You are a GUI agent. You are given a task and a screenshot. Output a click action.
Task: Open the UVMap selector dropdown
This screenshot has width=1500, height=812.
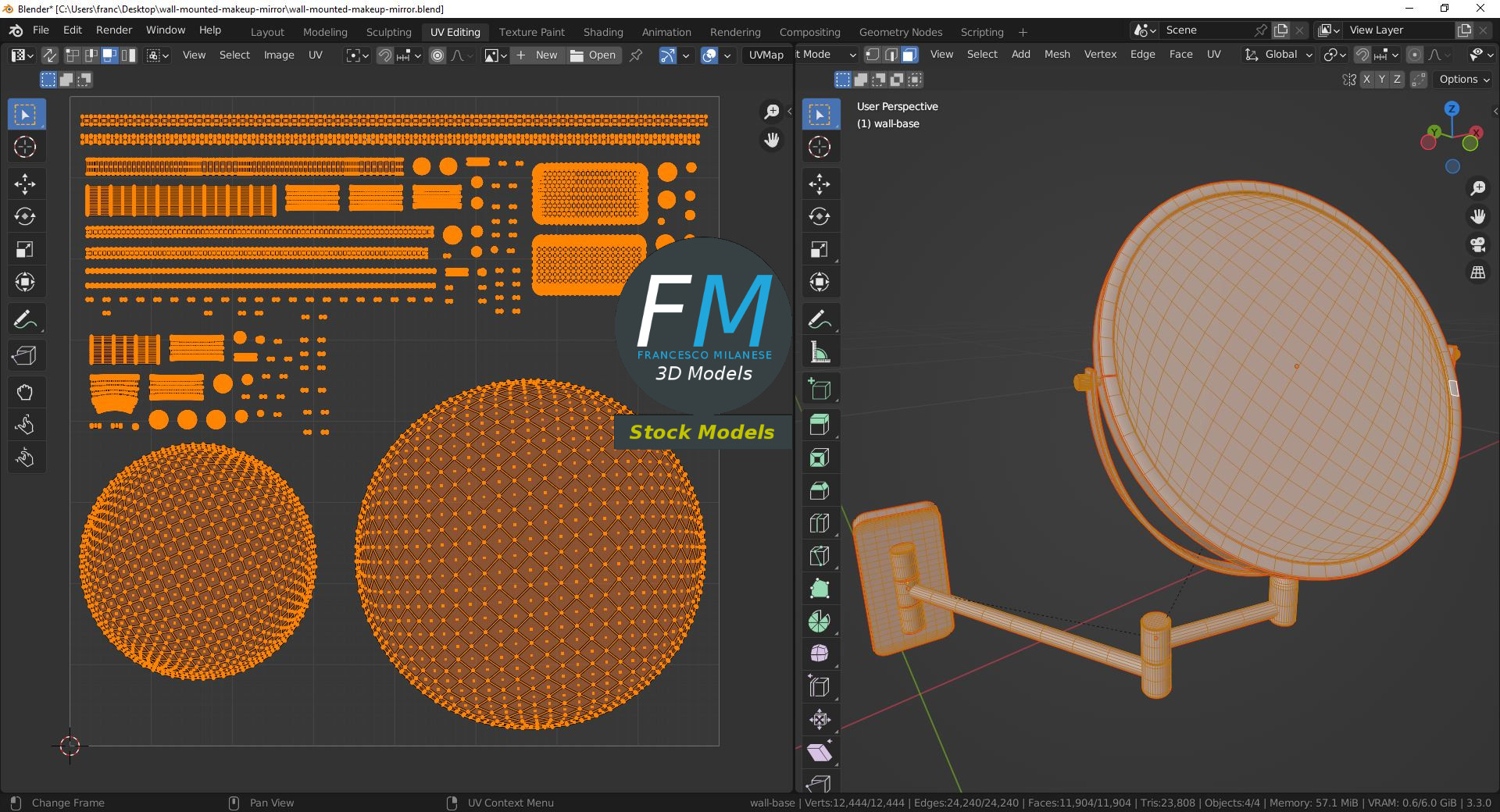coord(766,55)
